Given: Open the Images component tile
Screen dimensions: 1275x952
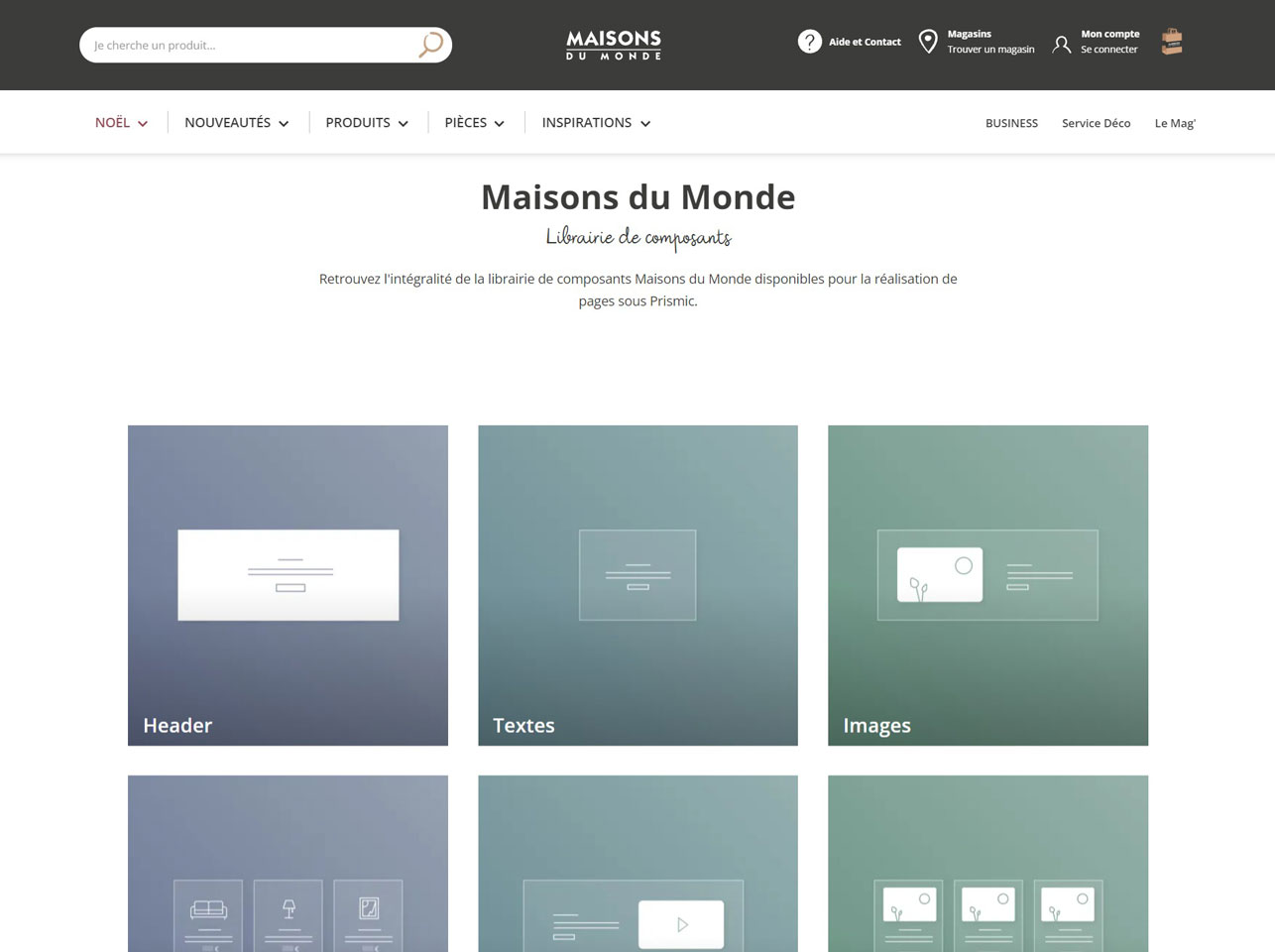Looking at the screenshot, I should pyautogui.click(x=987, y=585).
